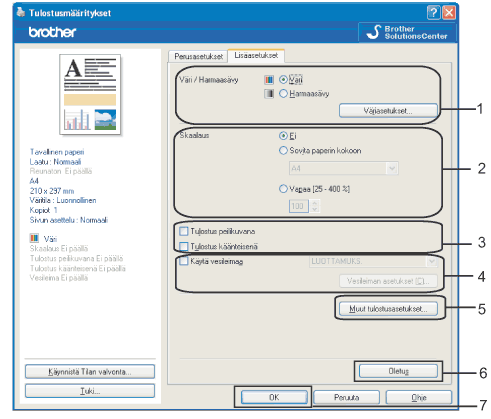
Task: Switch to the Perusasetukset tab
Action: pyautogui.click(x=198, y=56)
